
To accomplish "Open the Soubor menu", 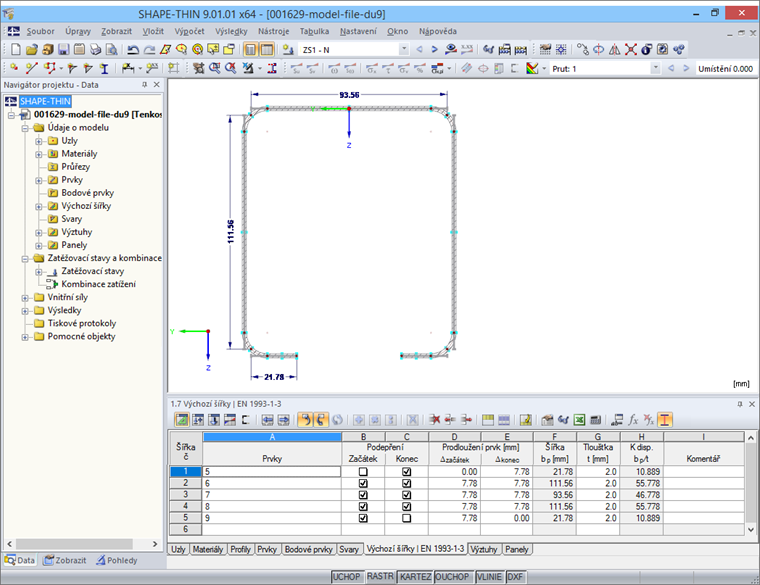I will (x=40, y=31).
